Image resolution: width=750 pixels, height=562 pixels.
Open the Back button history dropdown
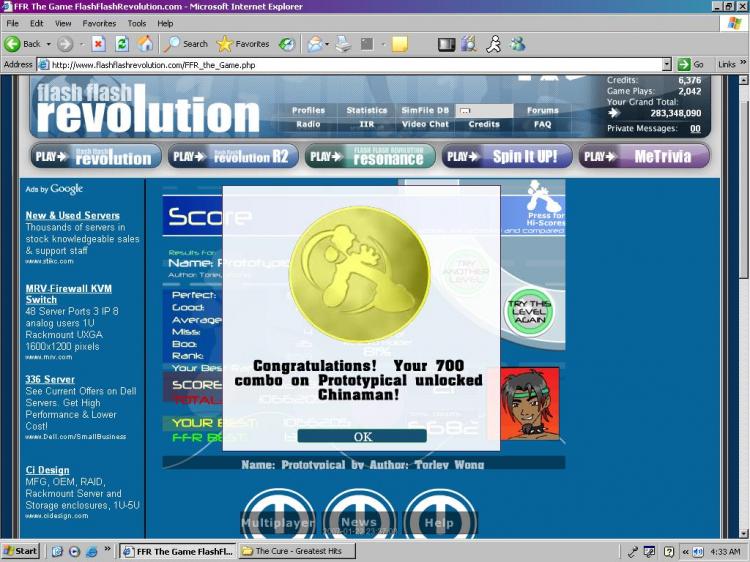pyautogui.click(x=48, y=44)
